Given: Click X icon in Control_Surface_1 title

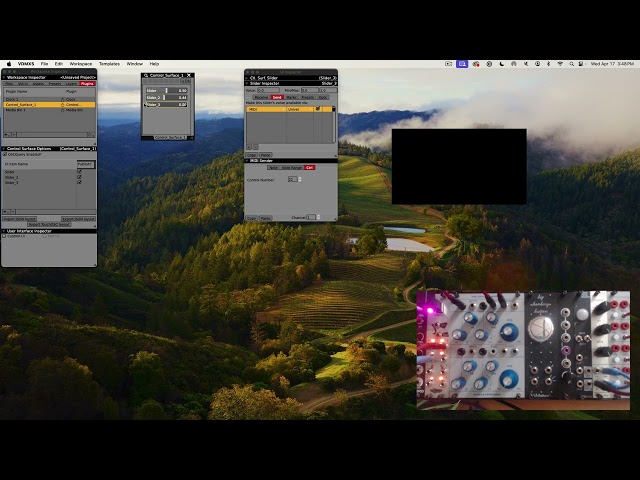Looking at the screenshot, I should click(189, 76).
